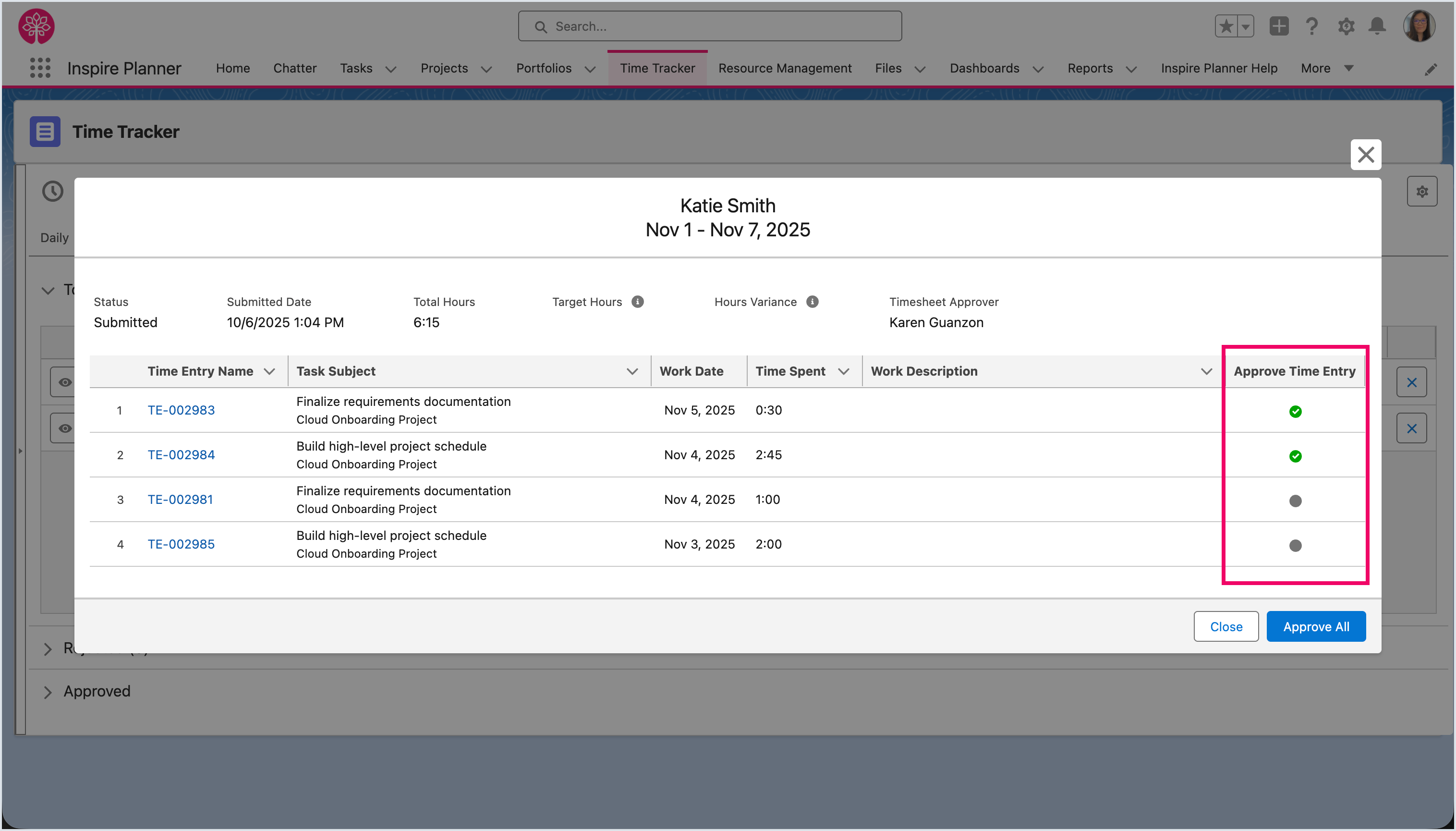Click the Target Hours info icon

(x=637, y=301)
